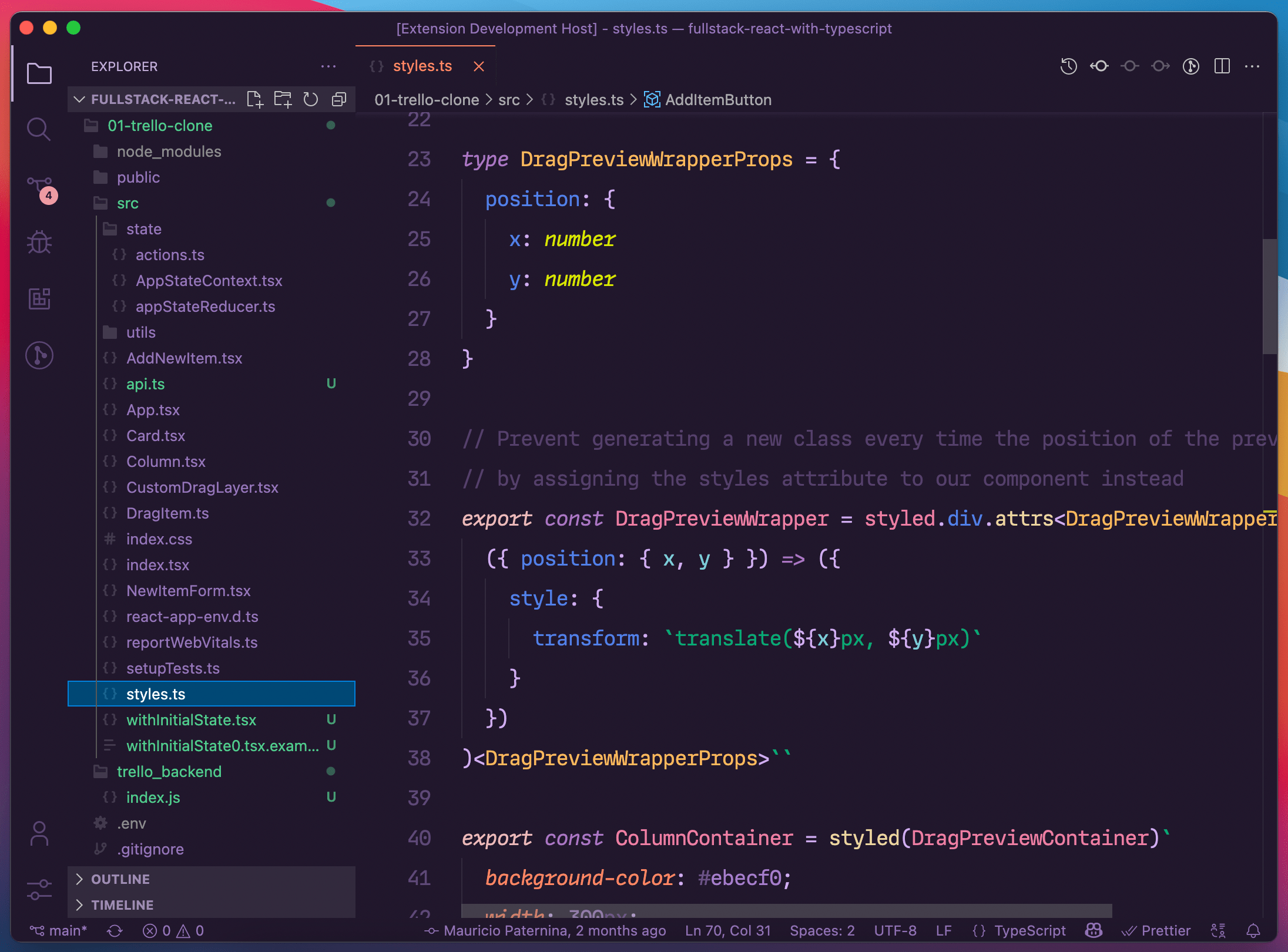1288x952 pixels.
Task: Click the Mauricio Paternina blame annotation
Action: [x=546, y=931]
